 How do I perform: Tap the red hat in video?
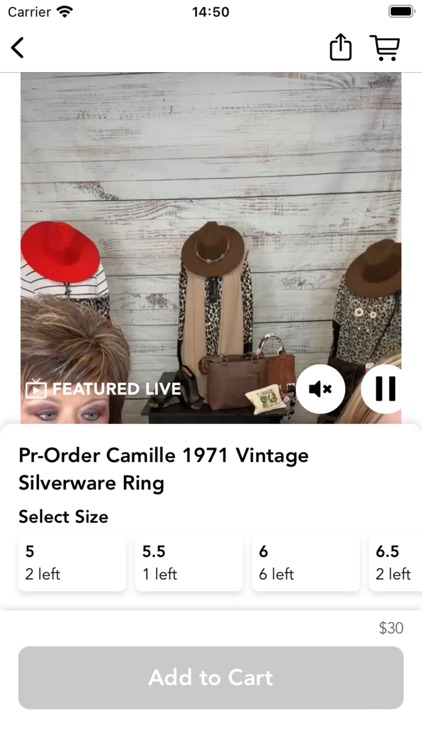pyautogui.click(x=60, y=251)
